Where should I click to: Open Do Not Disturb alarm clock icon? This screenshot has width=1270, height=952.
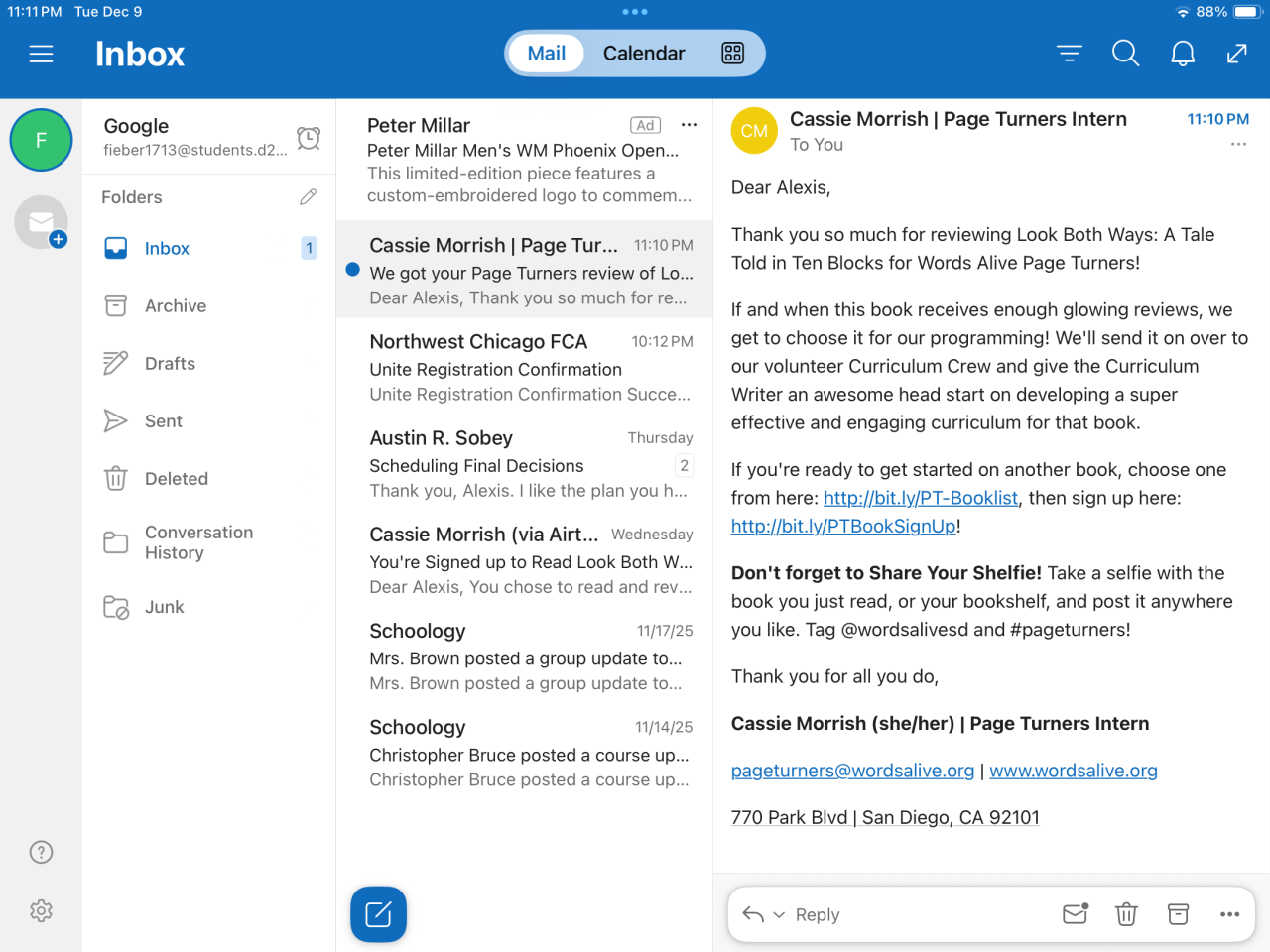click(x=309, y=138)
